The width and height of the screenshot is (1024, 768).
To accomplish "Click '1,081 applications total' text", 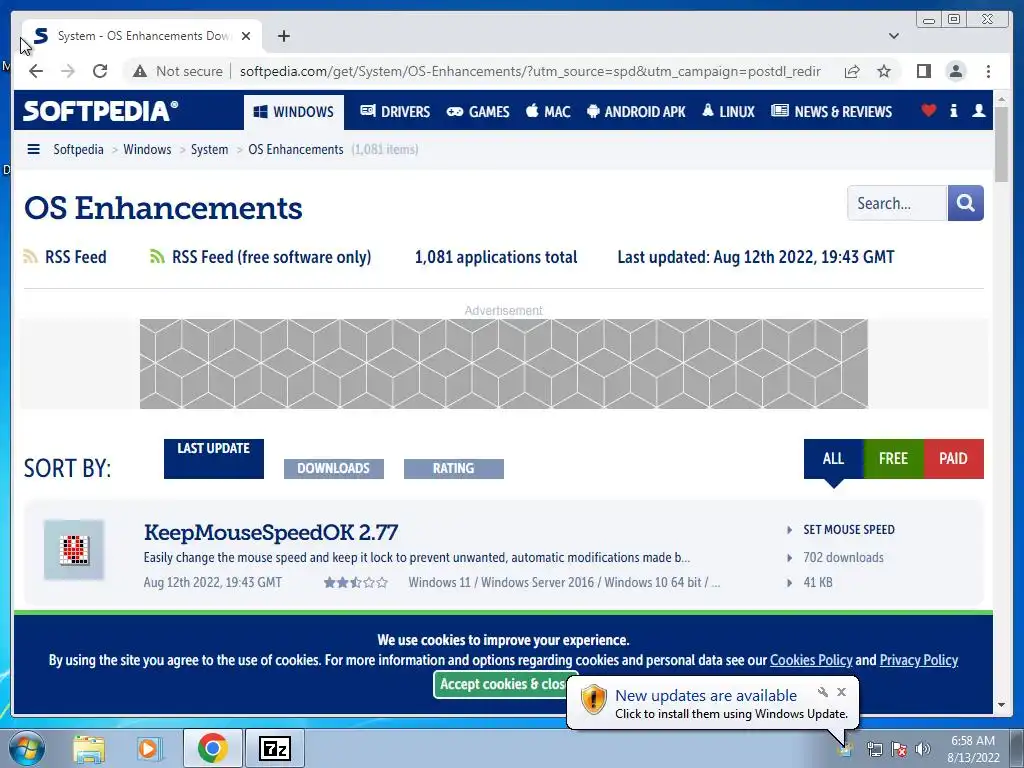I will tap(496, 257).
